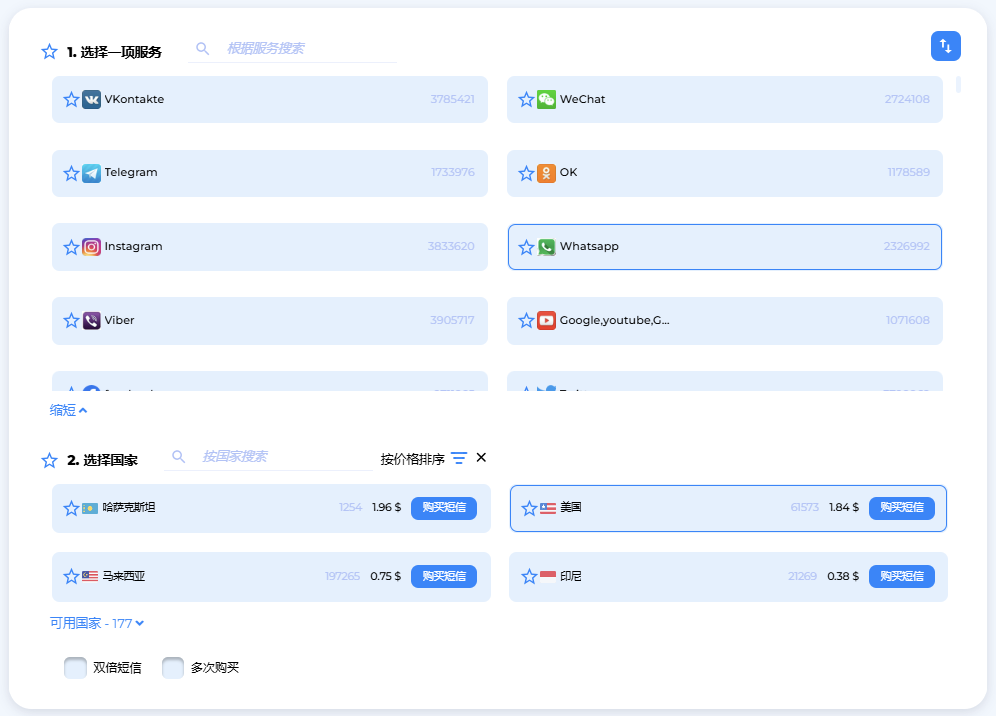The width and height of the screenshot is (996, 716).
Task: Buy SMS for 马来西亚
Action: tap(444, 576)
